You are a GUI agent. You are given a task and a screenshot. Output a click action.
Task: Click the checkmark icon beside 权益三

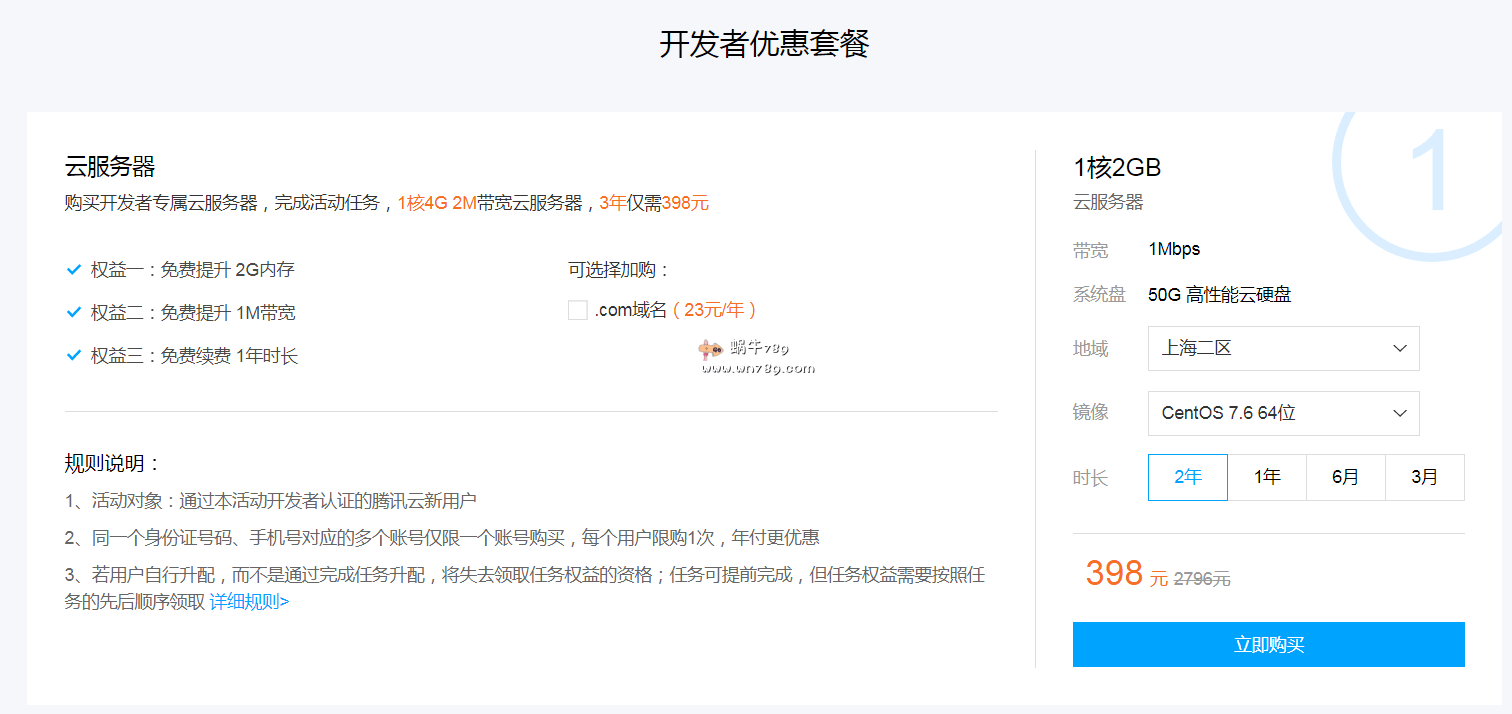tap(73, 356)
